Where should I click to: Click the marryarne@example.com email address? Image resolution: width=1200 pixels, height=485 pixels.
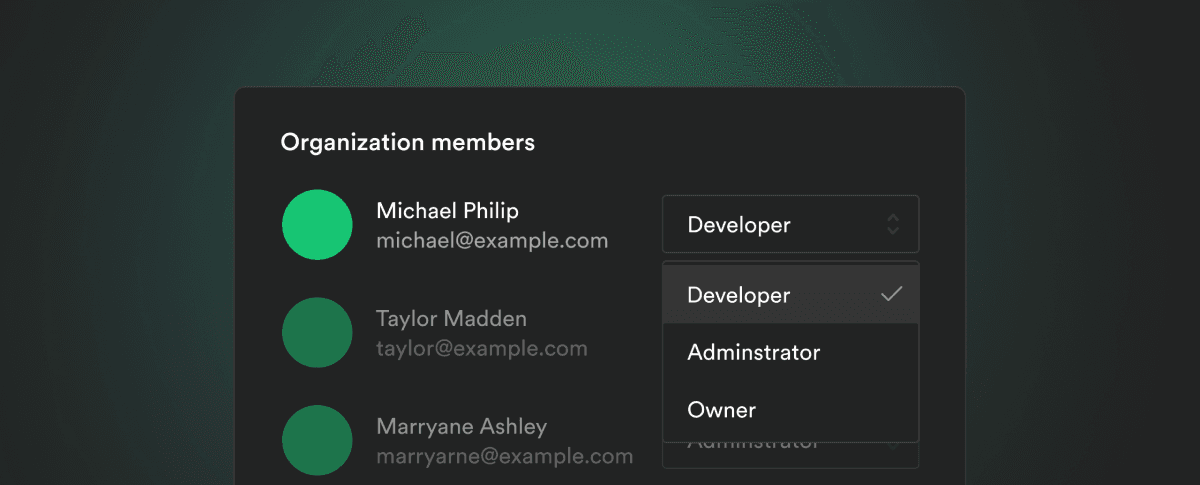coord(504,457)
